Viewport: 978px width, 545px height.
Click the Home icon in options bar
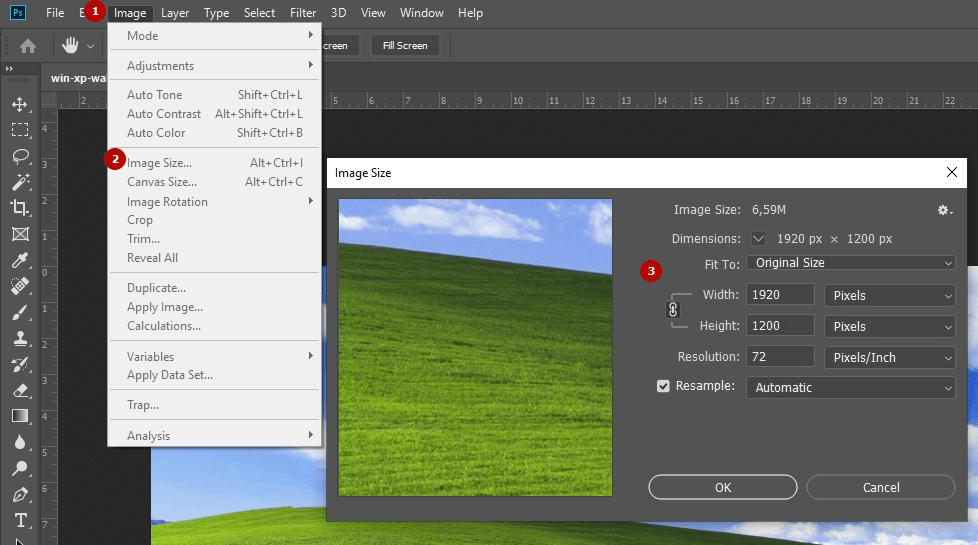point(27,46)
